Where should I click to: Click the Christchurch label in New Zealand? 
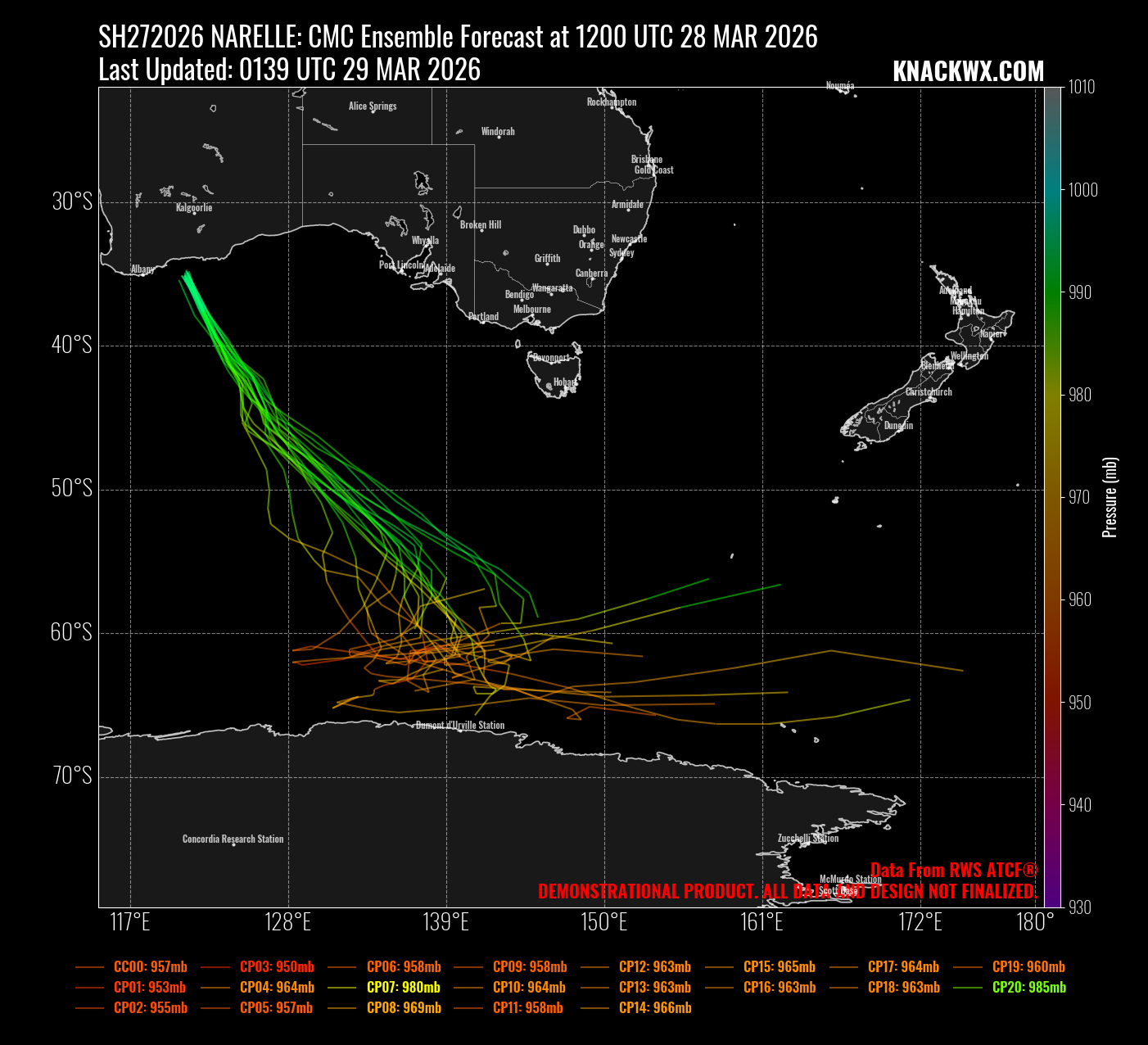click(929, 392)
